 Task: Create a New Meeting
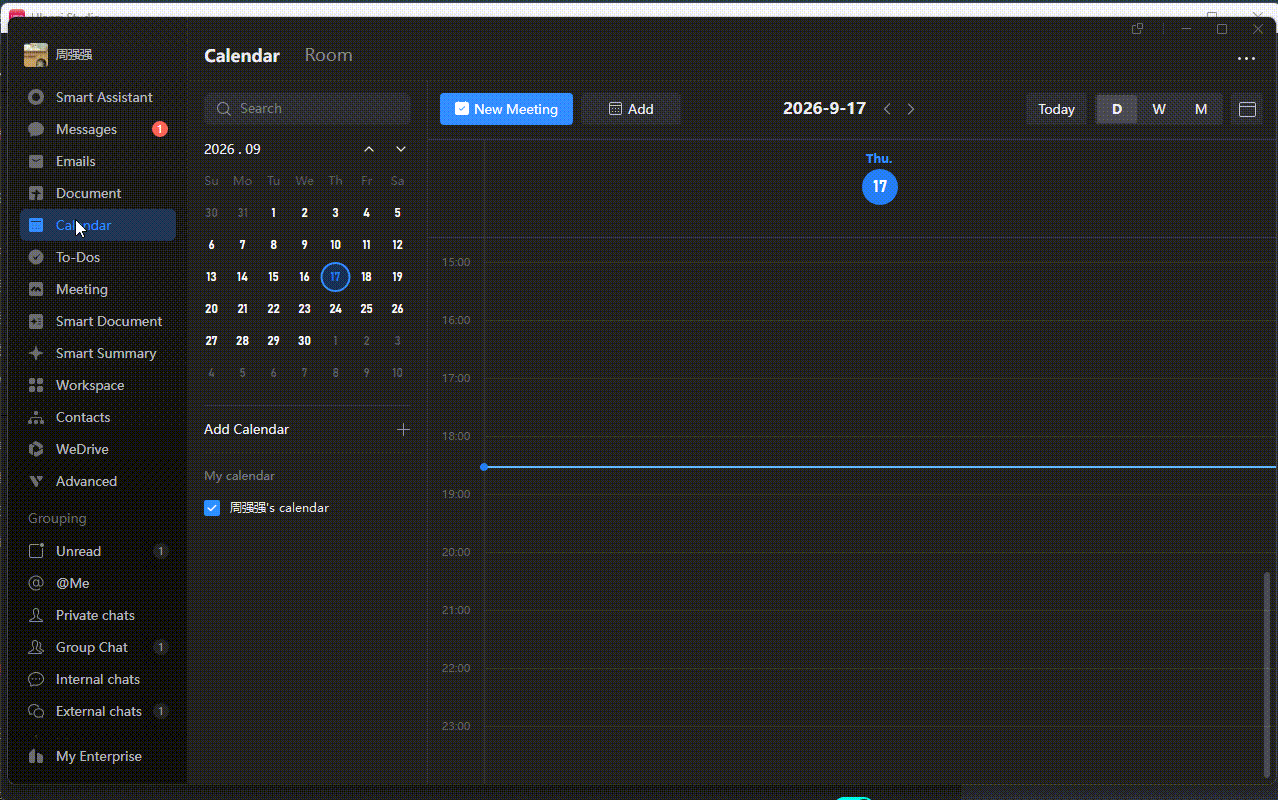coord(506,109)
